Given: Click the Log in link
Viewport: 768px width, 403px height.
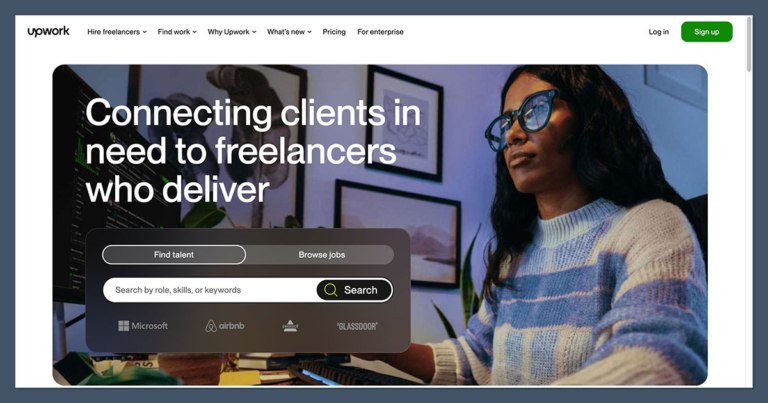Looking at the screenshot, I should (658, 32).
